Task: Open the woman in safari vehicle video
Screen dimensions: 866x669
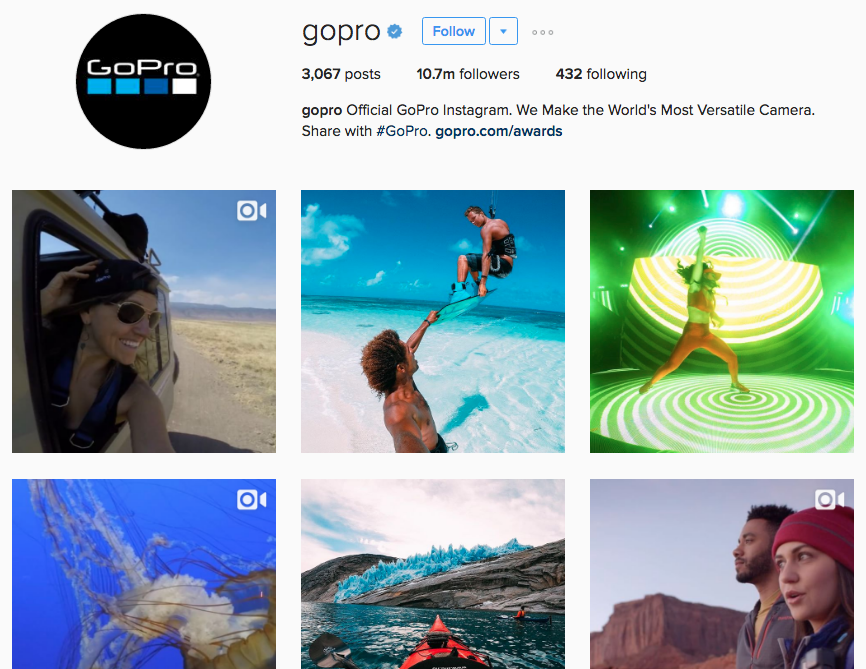Action: pyautogui.click(x=144, y=322)
